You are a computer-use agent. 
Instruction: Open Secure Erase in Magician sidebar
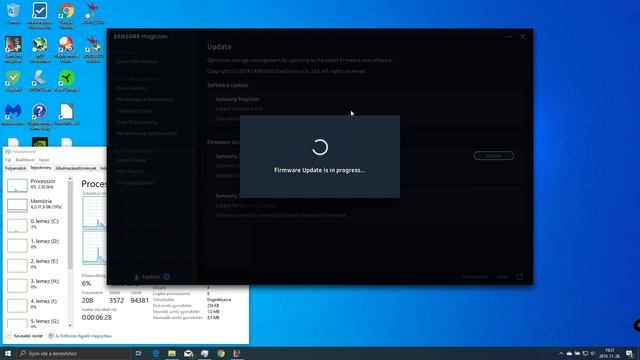point(131,160)
